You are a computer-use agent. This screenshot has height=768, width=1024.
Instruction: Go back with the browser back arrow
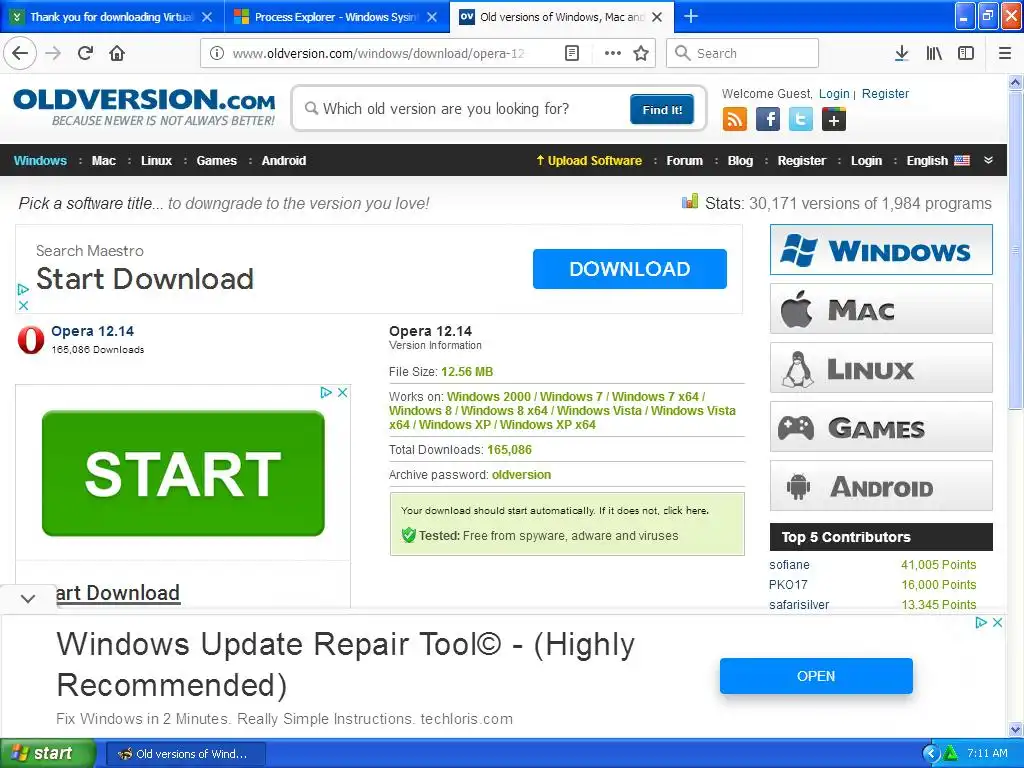pyautogui.click(x=20, y=53)
